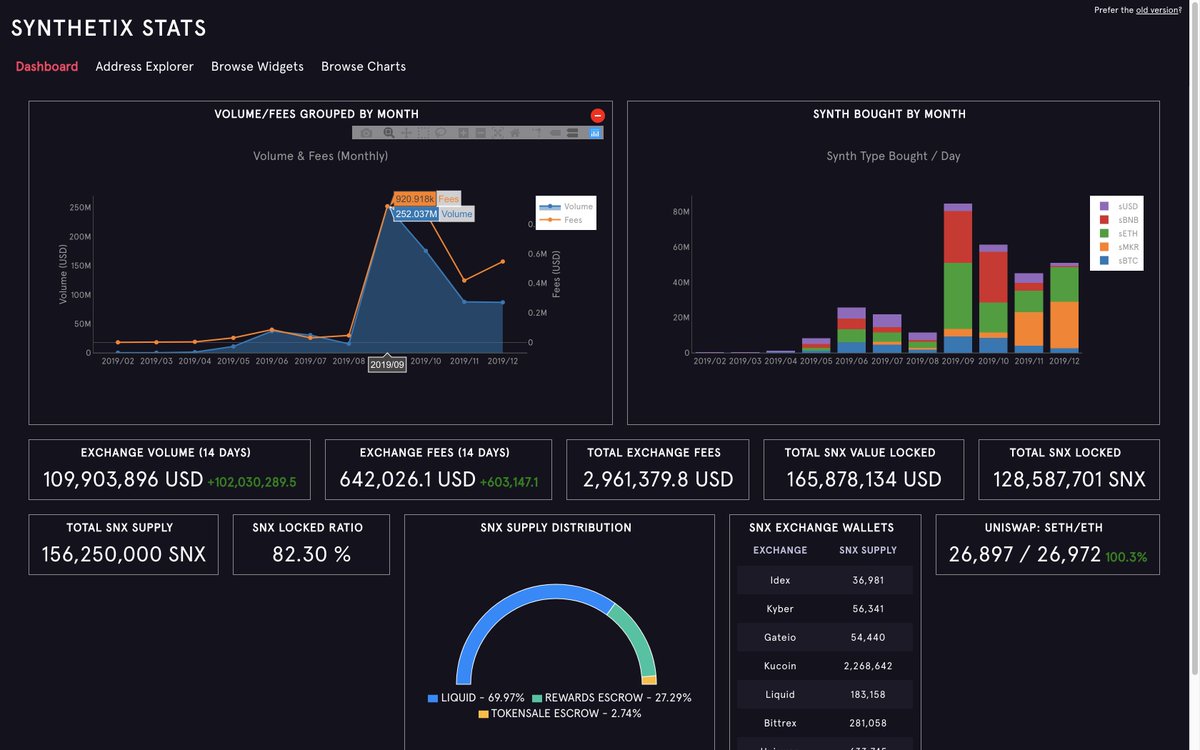Screen dimensions: 1200x750
Task: Click the red sBNB segment of 2019/09 bar
Action: 957,237
